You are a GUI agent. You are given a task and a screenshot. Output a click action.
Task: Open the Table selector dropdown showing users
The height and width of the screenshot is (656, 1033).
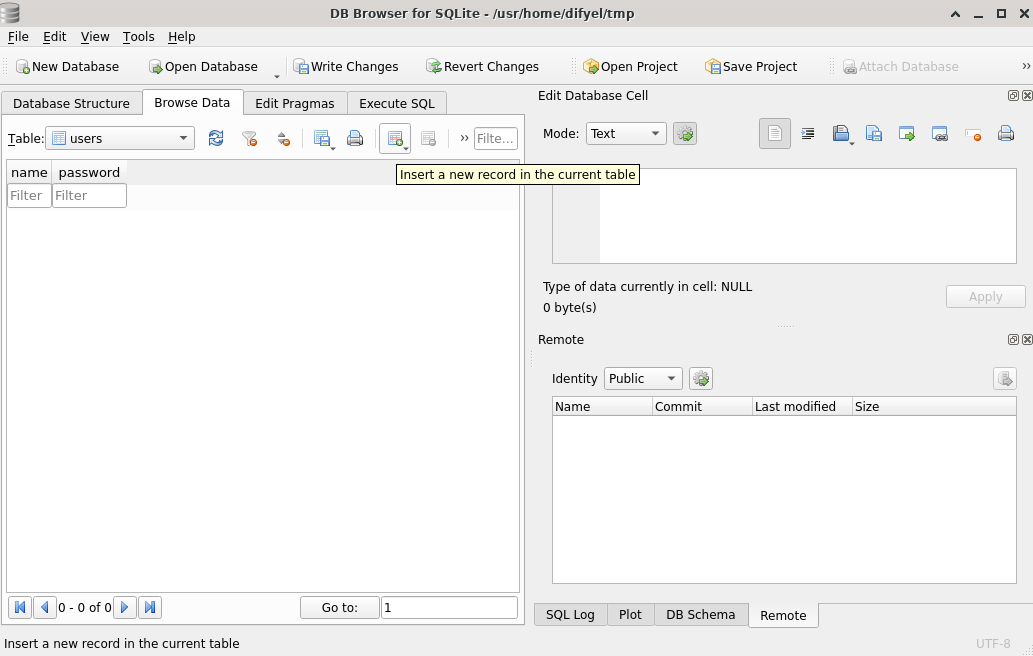pos(120,138)
